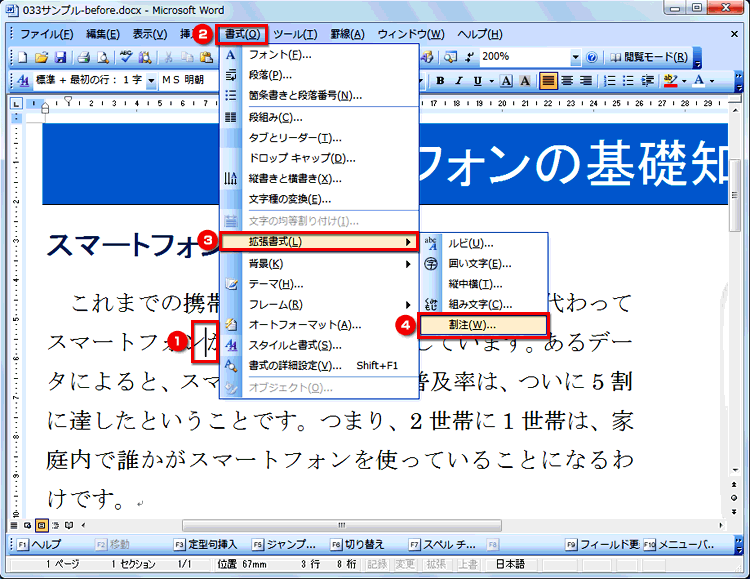Image resolution: width=750 pixels, height=579 pixels.
Task: Click F7 スペル チェック function key button
Action: pyautogui.click(x=442, y=545)
